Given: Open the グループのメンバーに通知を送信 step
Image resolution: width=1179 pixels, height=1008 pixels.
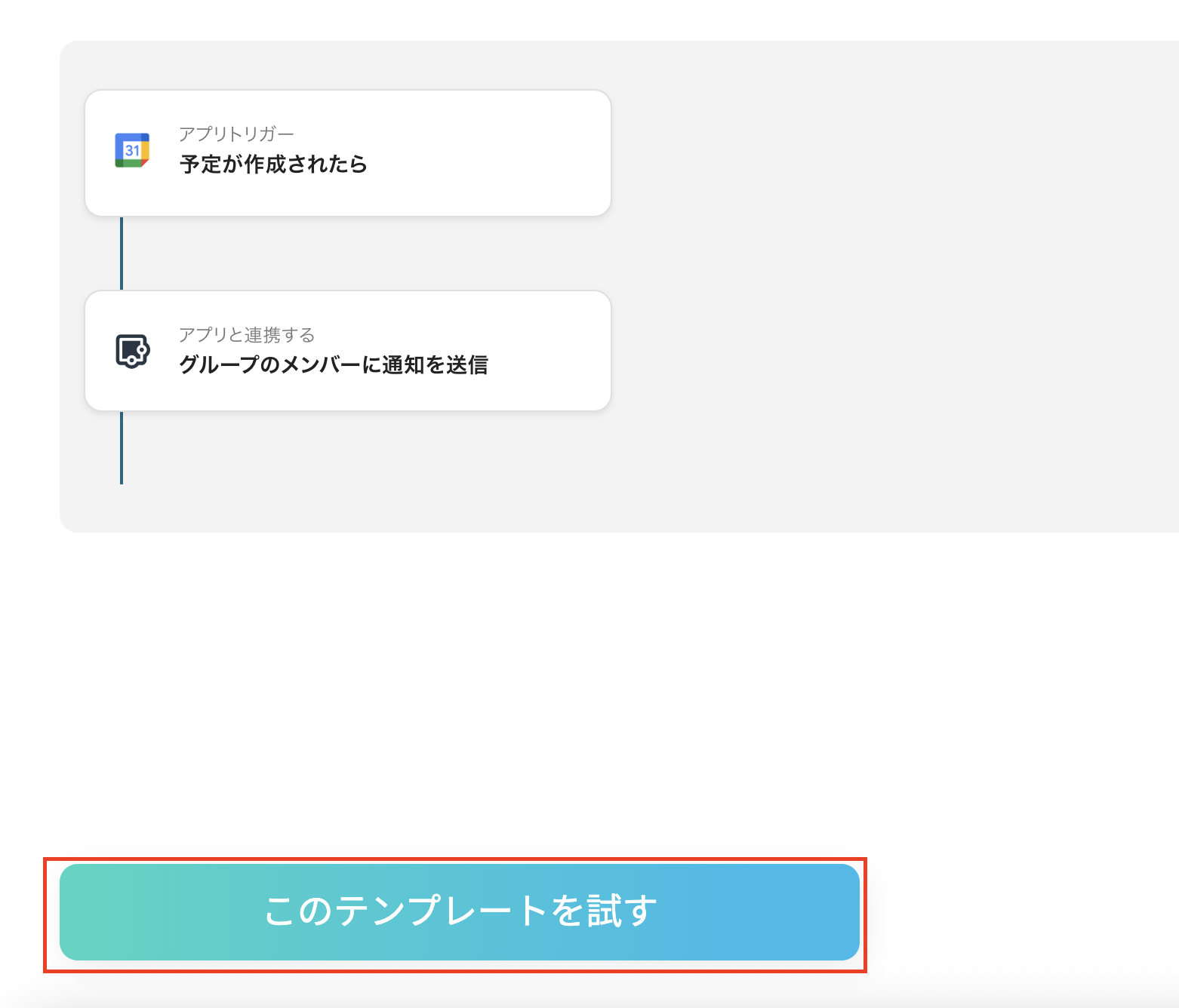Looking at the screenshot, I should pos(333,365).
